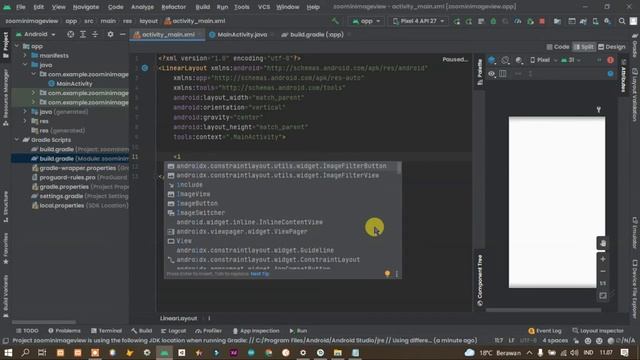The height and width of the screenshot is (360, 640).
Task: Open the app run configuration dropdown
Action: click(x=366, y=21)
